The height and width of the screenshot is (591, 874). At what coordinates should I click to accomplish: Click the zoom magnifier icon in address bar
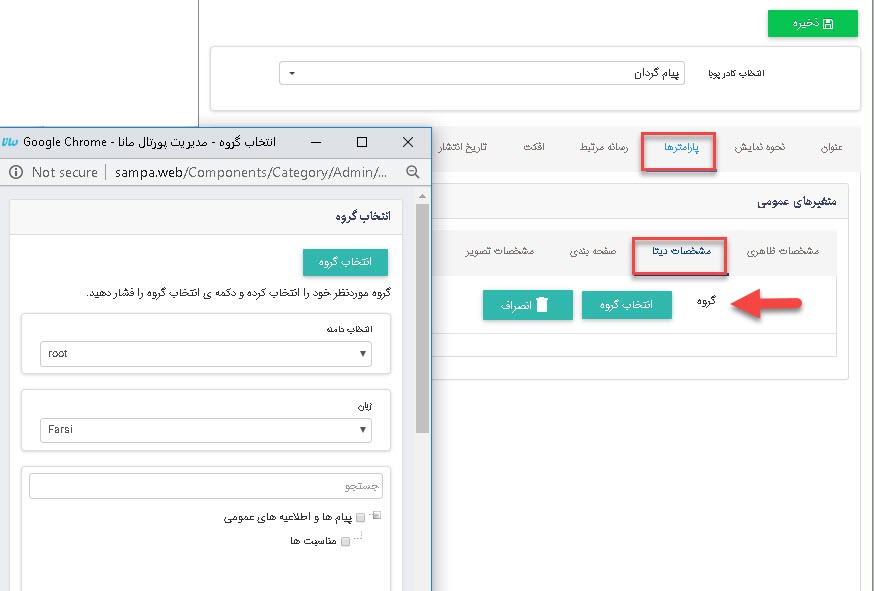412,172
